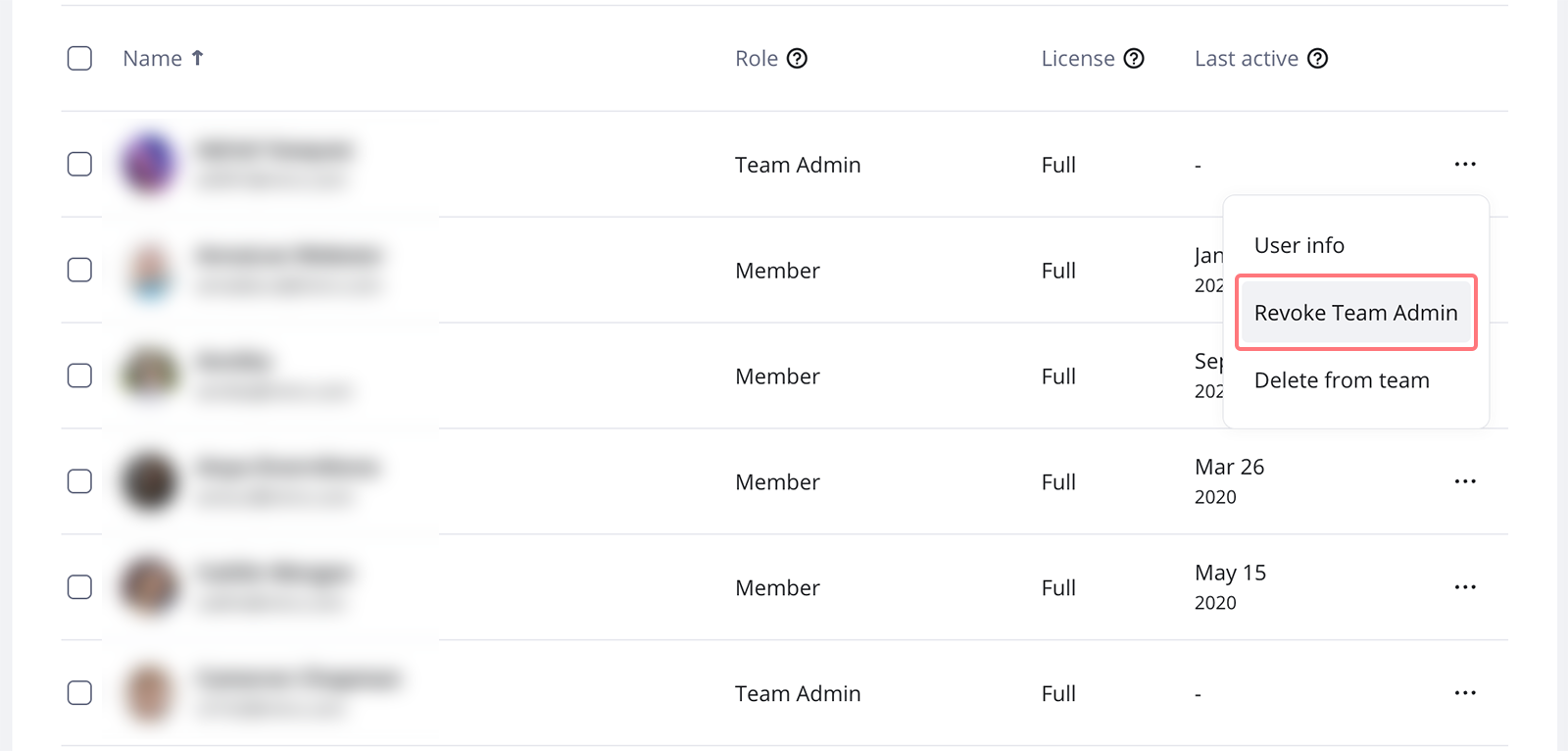The image size is (1568, 751).
Task: Click the Last active column header
Action: pyautogui.click(x=1246, y=59)
